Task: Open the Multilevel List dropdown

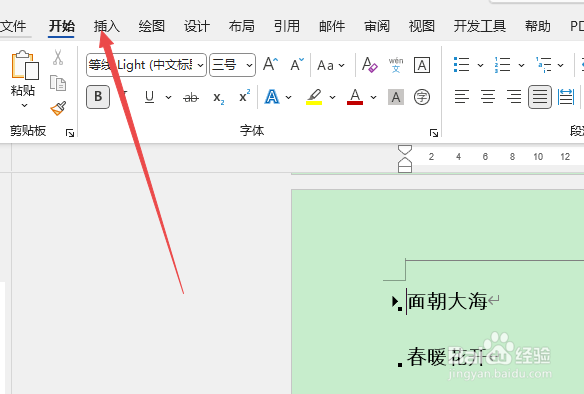Action: (x=561, y=66)
